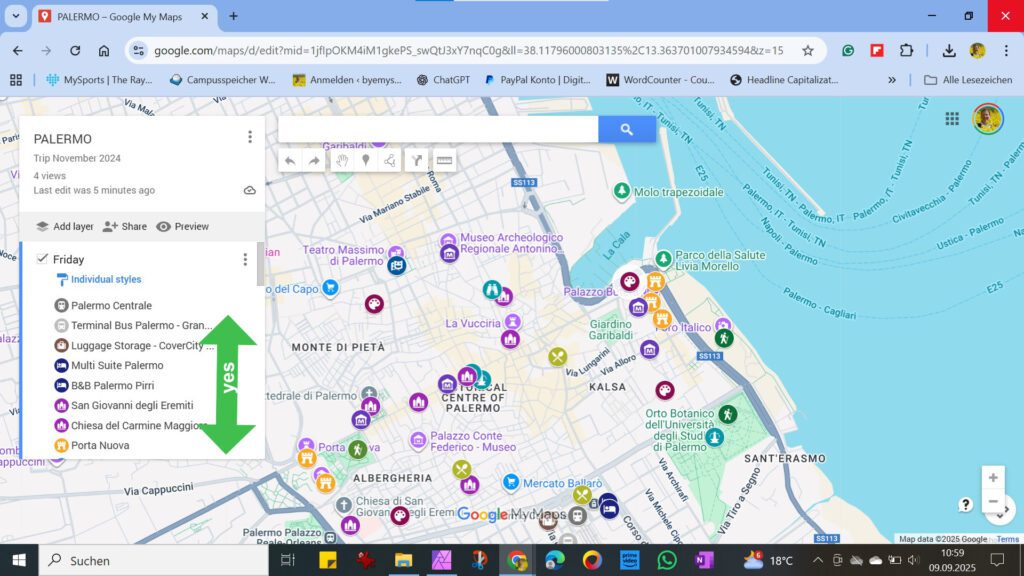Image resolution: width=1024 pixels, height=576 pixels.
Task: Click the Undo arrow icon
Action: pos(290,160)
